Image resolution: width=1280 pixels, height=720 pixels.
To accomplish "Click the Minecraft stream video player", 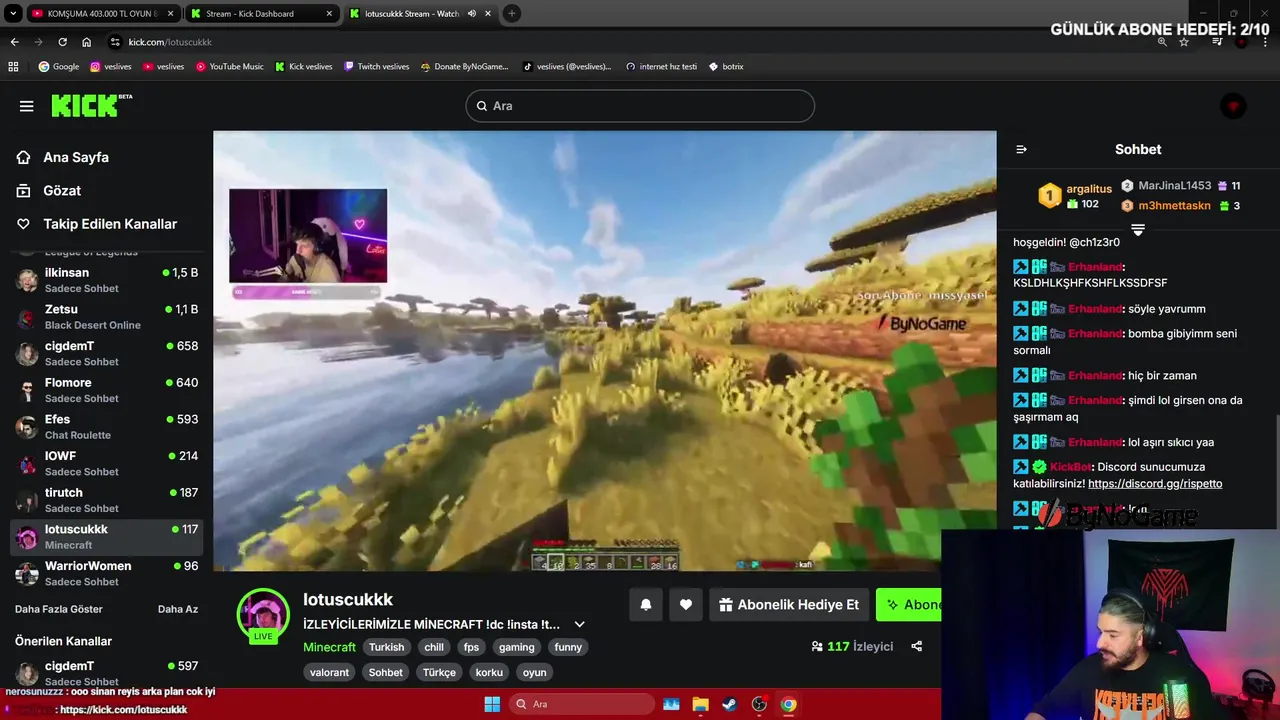I will (605, 351).
